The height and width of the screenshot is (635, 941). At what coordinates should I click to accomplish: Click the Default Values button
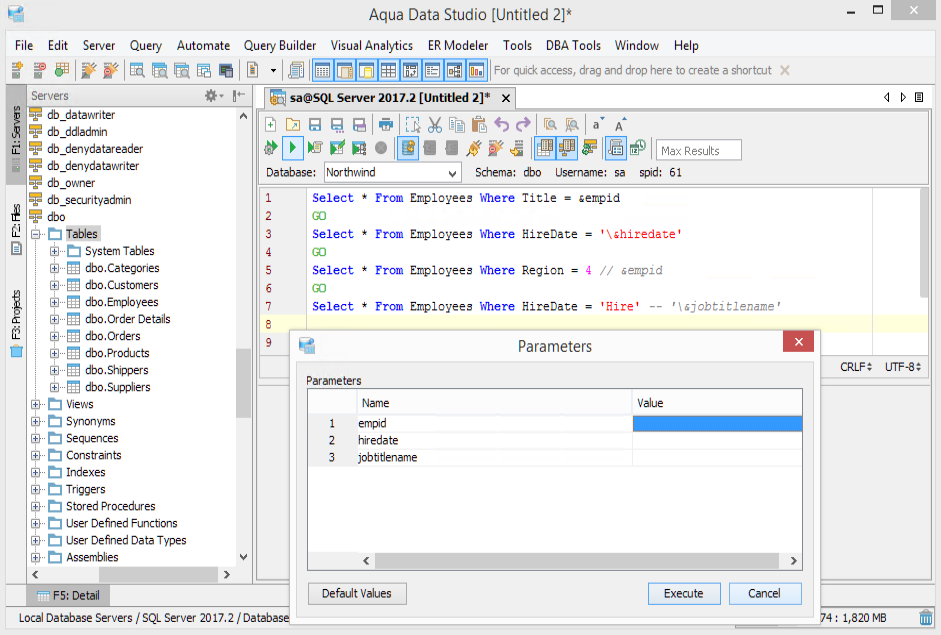[357, 594]
